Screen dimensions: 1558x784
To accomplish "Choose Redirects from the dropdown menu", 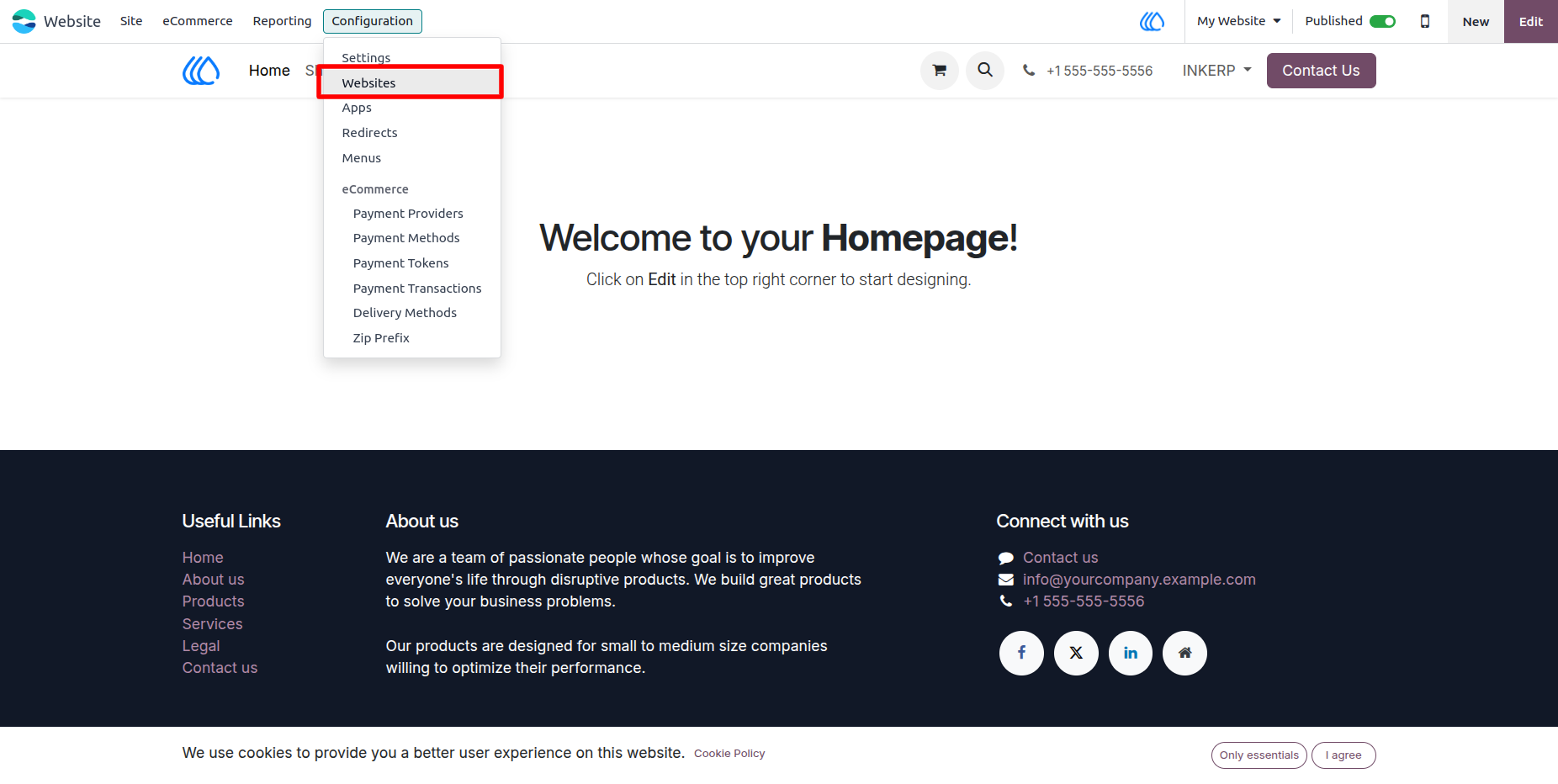I will 412,133.
